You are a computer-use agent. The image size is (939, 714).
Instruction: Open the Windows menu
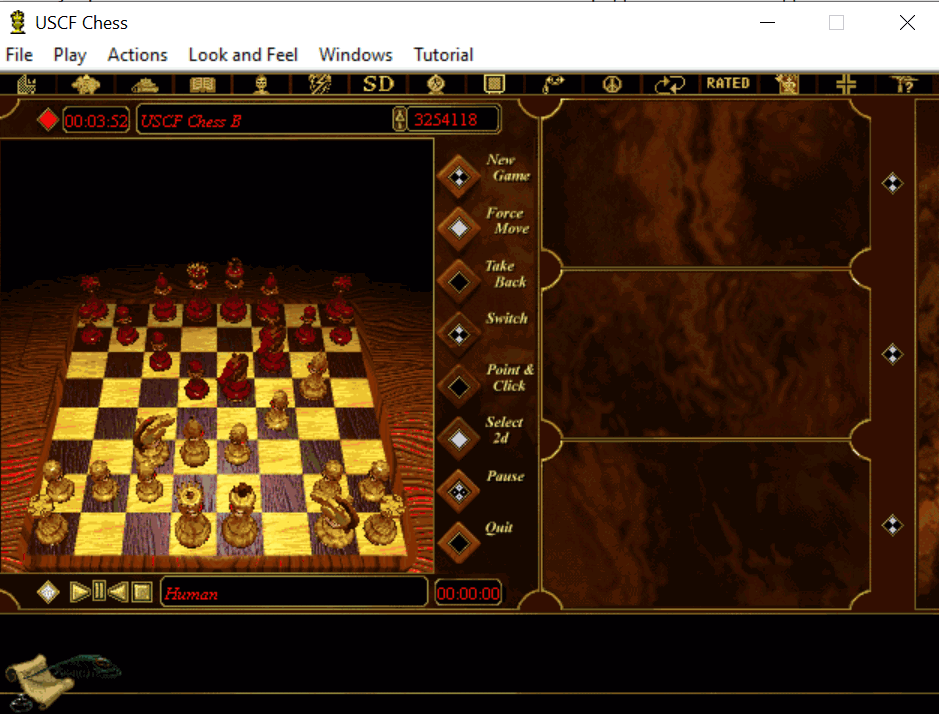tap(356, 55)
